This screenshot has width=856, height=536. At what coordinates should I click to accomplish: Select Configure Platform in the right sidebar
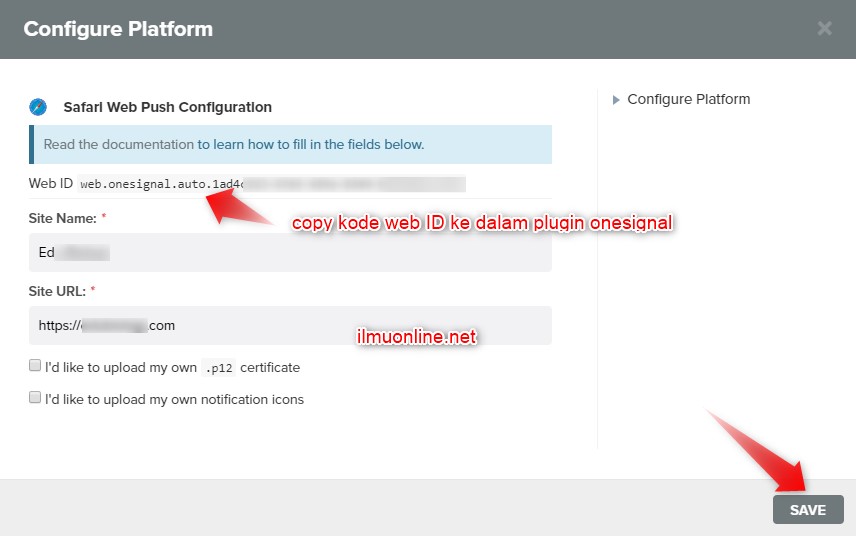click(688, 100)
